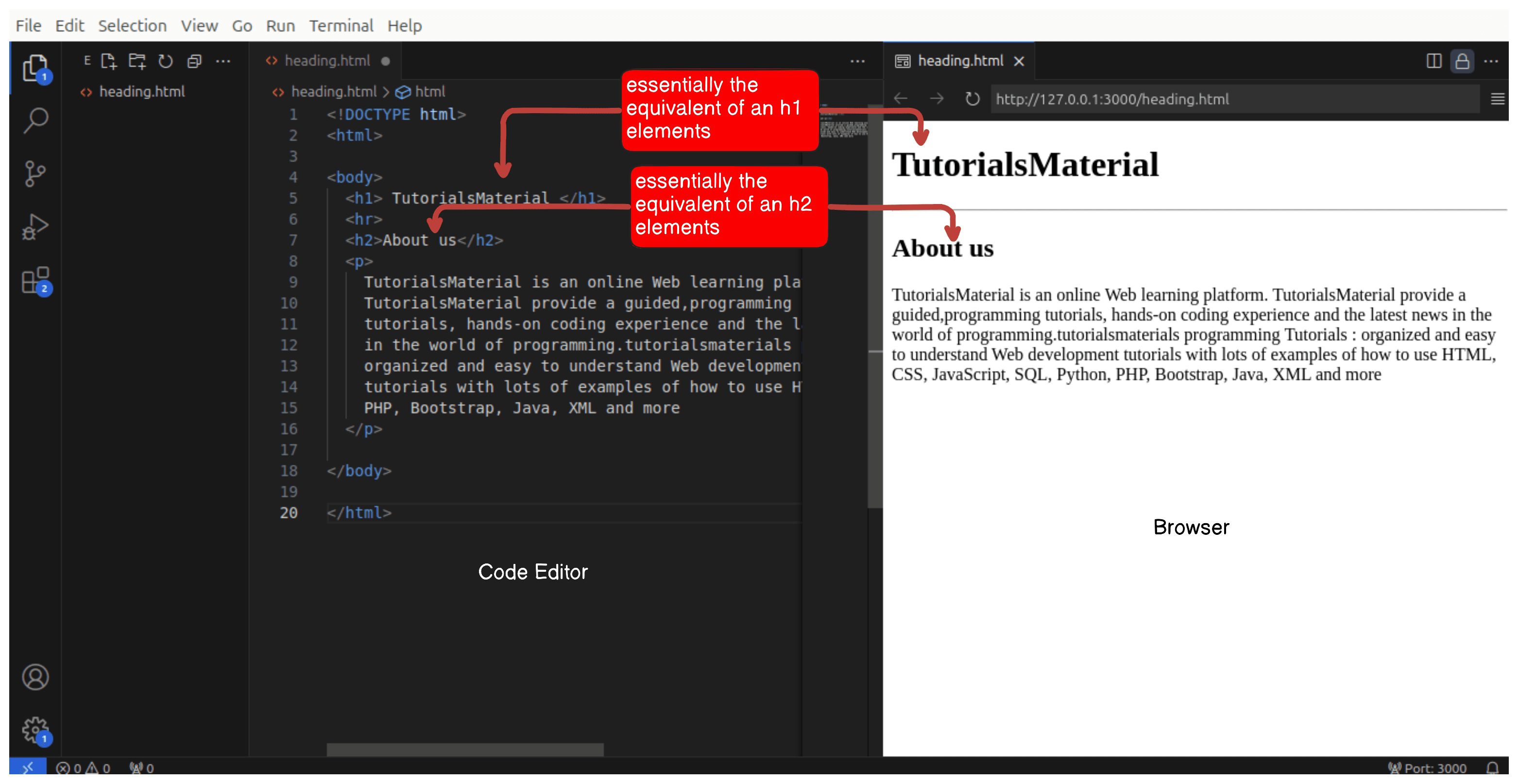Image resolution: width=1519 pixels, height=784 pixels.
Task: Open notifications bell in status bar
Action: (1492, 767)
